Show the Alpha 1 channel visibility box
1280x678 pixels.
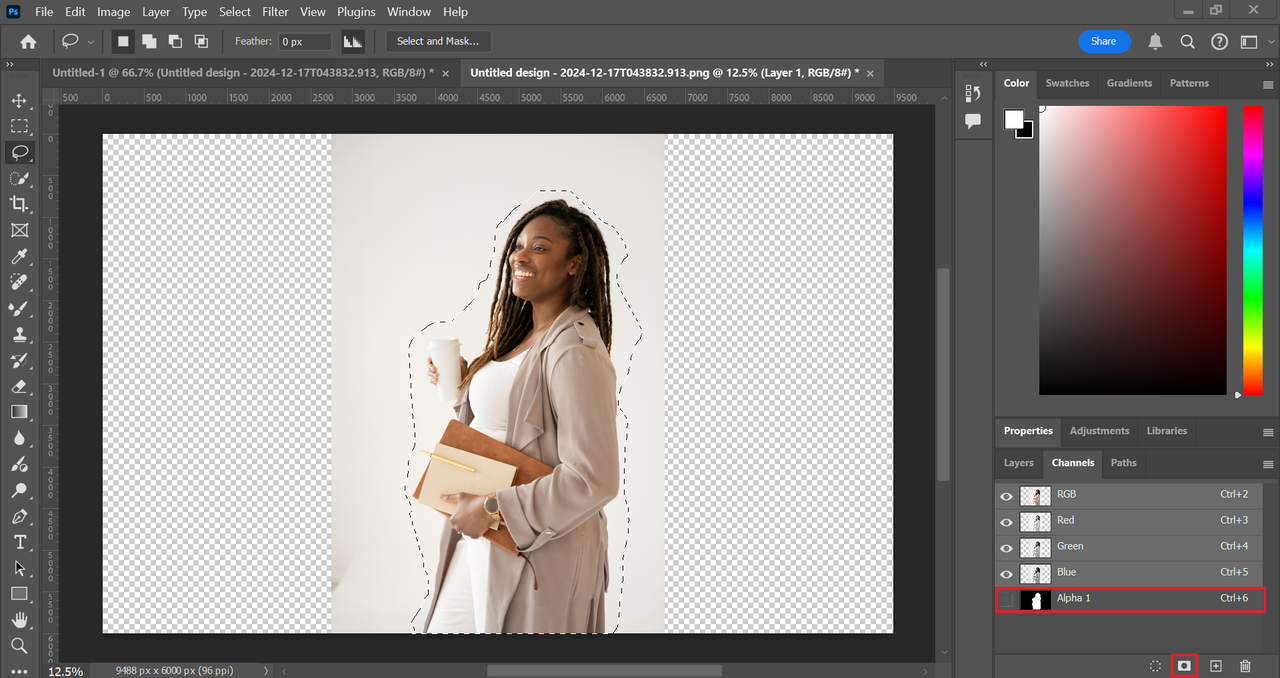[1006, 600]
